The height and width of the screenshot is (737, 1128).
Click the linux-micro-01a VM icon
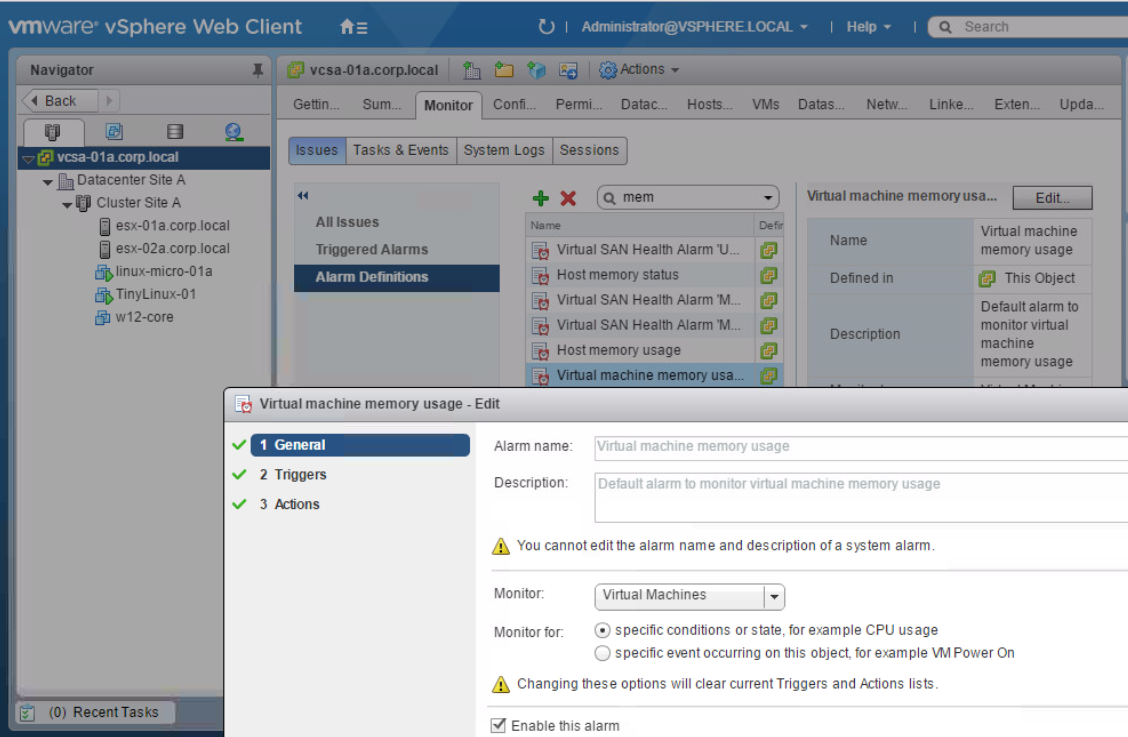pyautogui.click(x=104, y=272)
